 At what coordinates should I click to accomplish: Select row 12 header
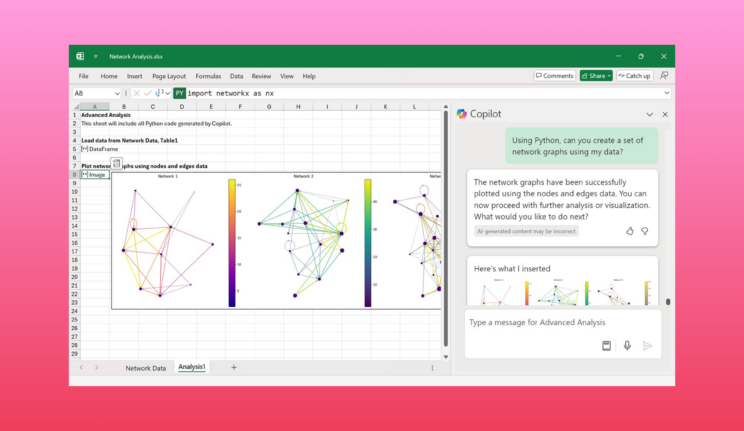click(x=74, y=209)
